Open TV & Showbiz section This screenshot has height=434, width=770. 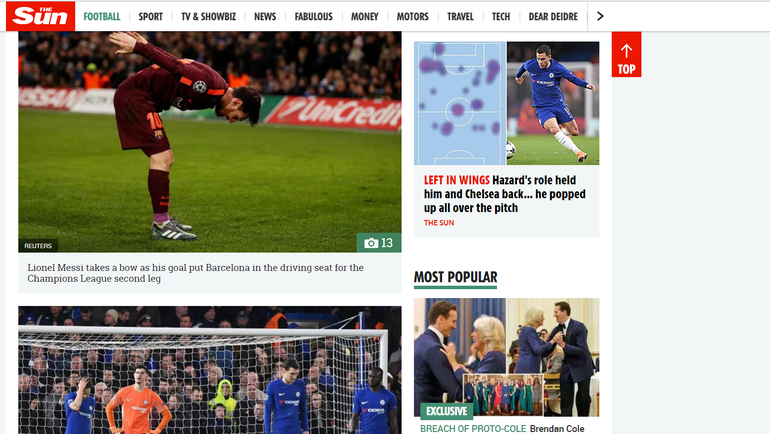tap(208, 17)
